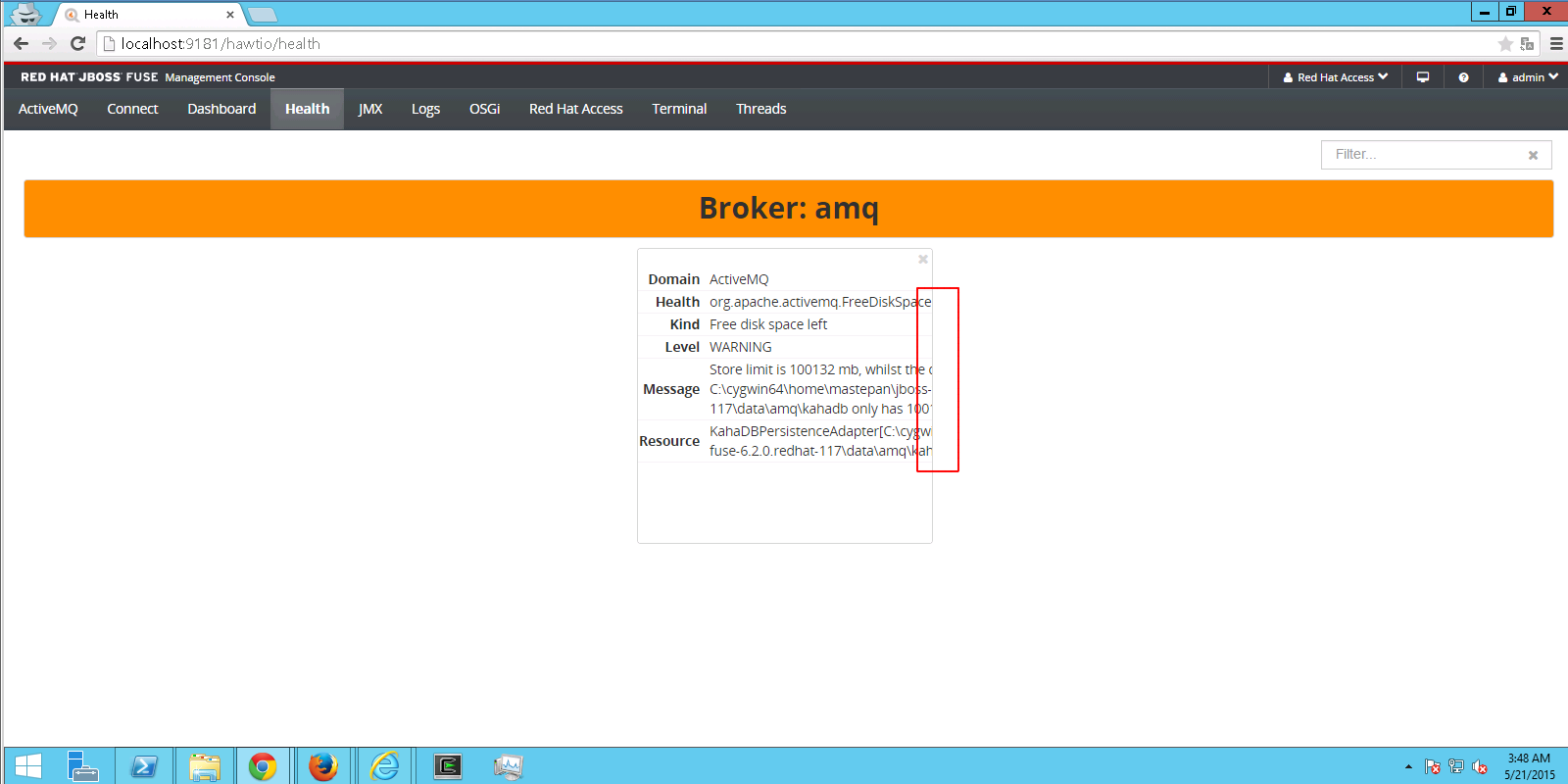1568x784 pixels.
Task: Go to the Dashboard tab
Action: tap(221, 109)
